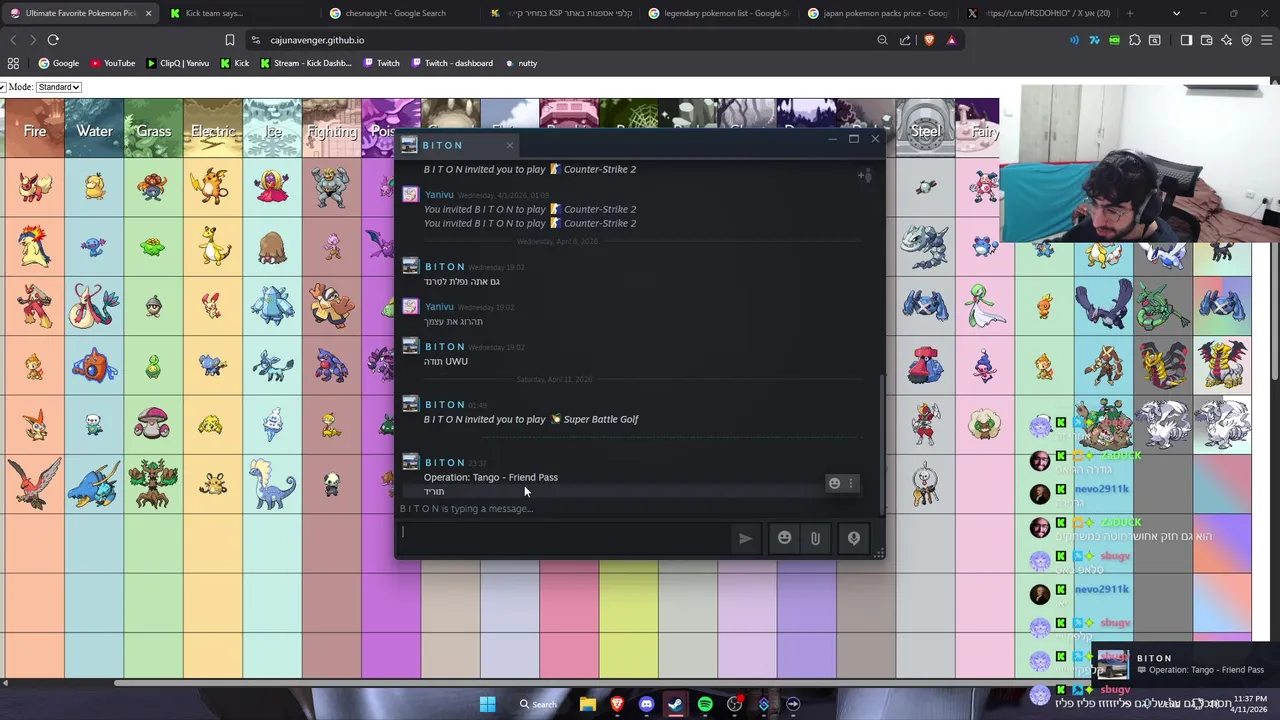
Task: Start voice chat with BITON
Action: point(853,538)
